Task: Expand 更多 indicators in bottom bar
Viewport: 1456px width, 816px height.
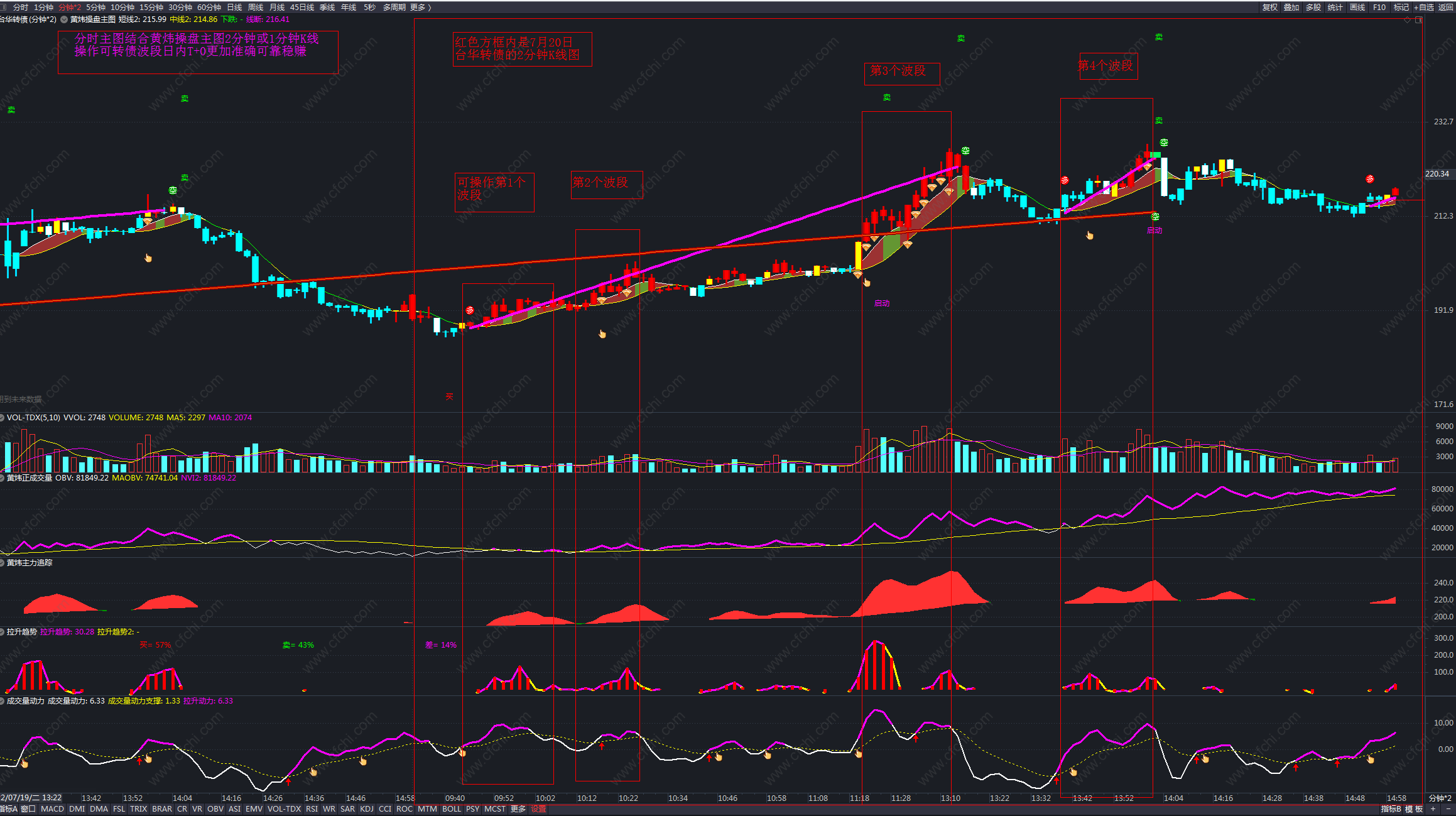Action: tap(518, 809)
